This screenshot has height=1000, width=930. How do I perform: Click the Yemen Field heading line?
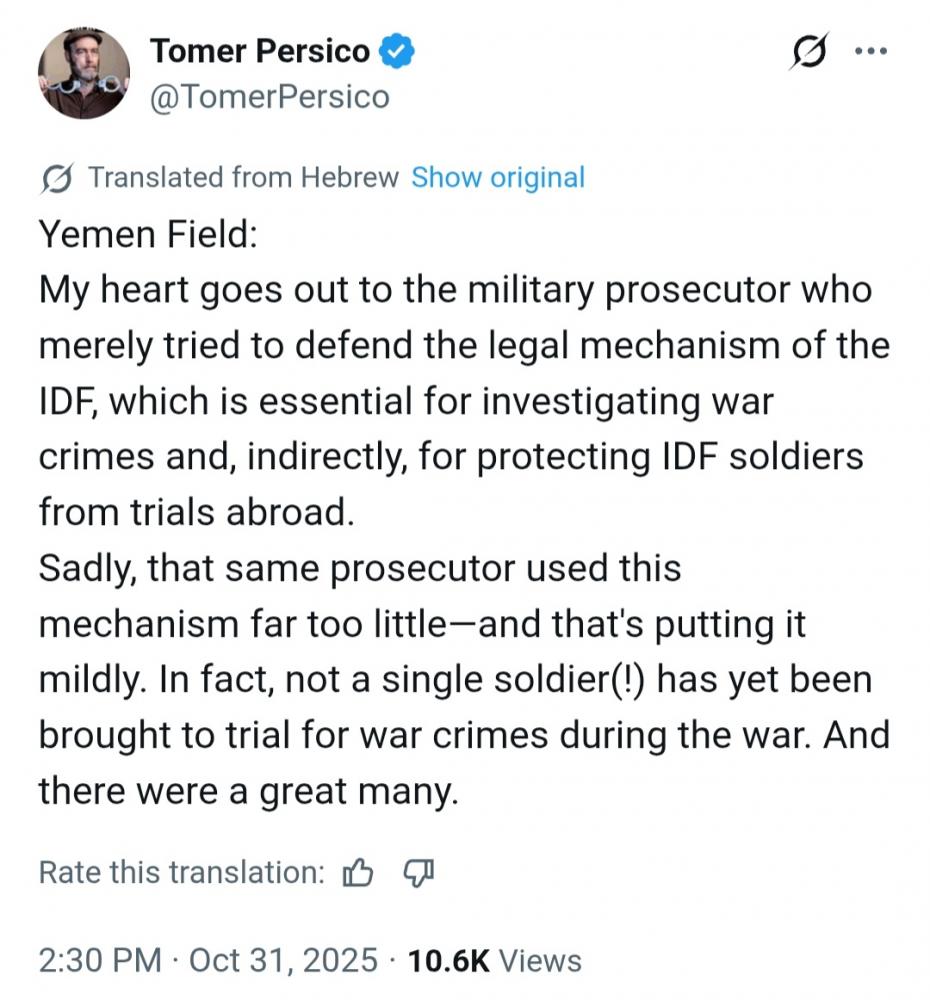pyautogui.click(x=149, y=235)
